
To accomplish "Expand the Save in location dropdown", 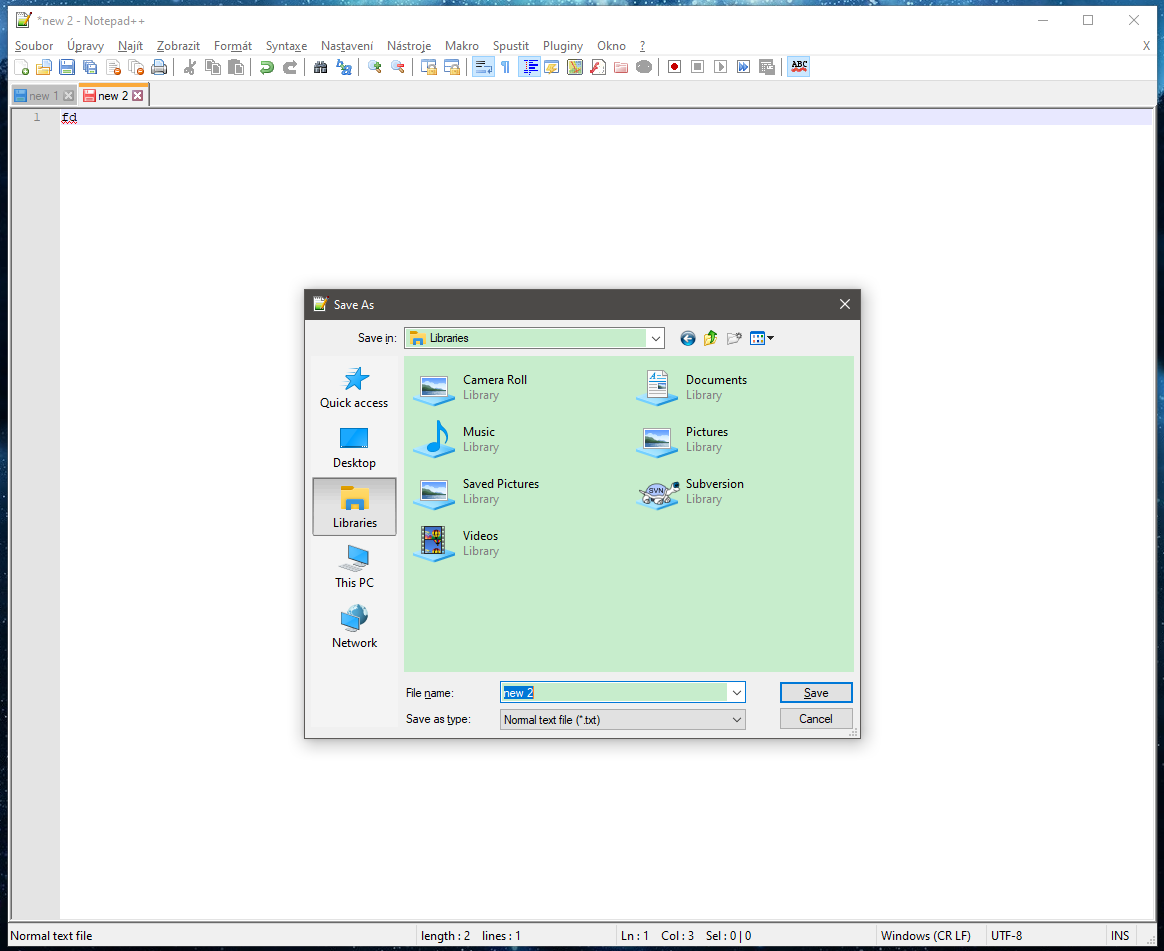I will [655, 339].
